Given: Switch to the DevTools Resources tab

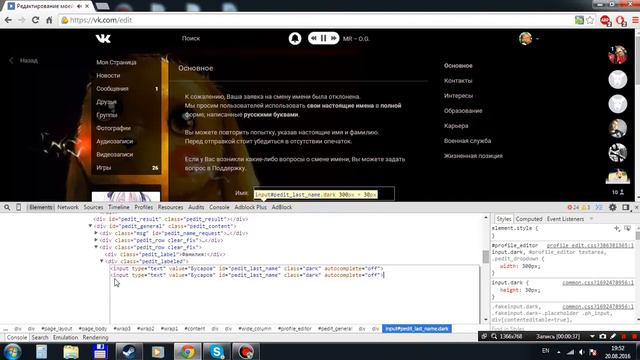Looking at the screenshot, I should (170, 207).
